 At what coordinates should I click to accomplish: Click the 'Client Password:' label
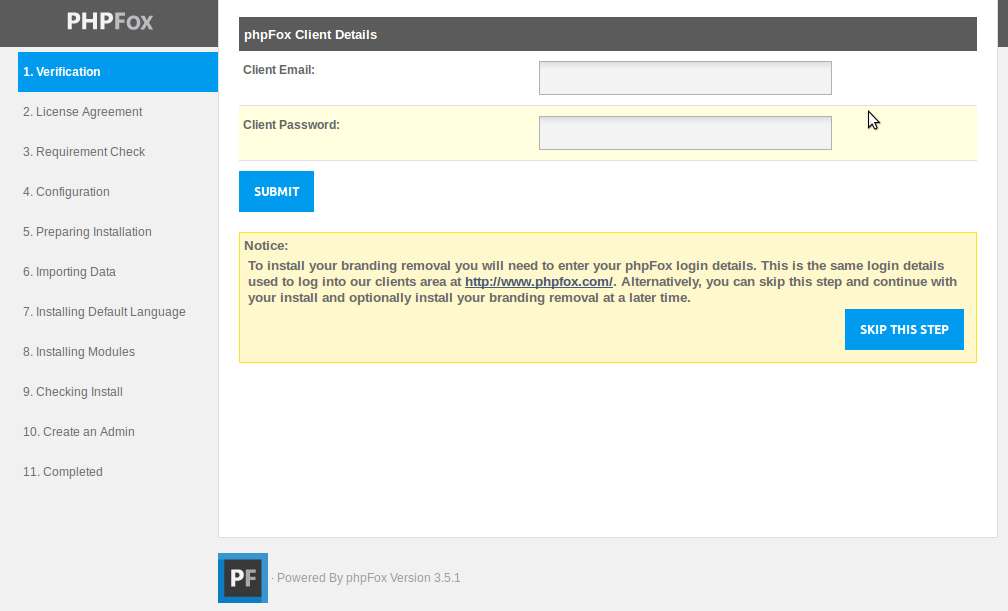point(291,125)
